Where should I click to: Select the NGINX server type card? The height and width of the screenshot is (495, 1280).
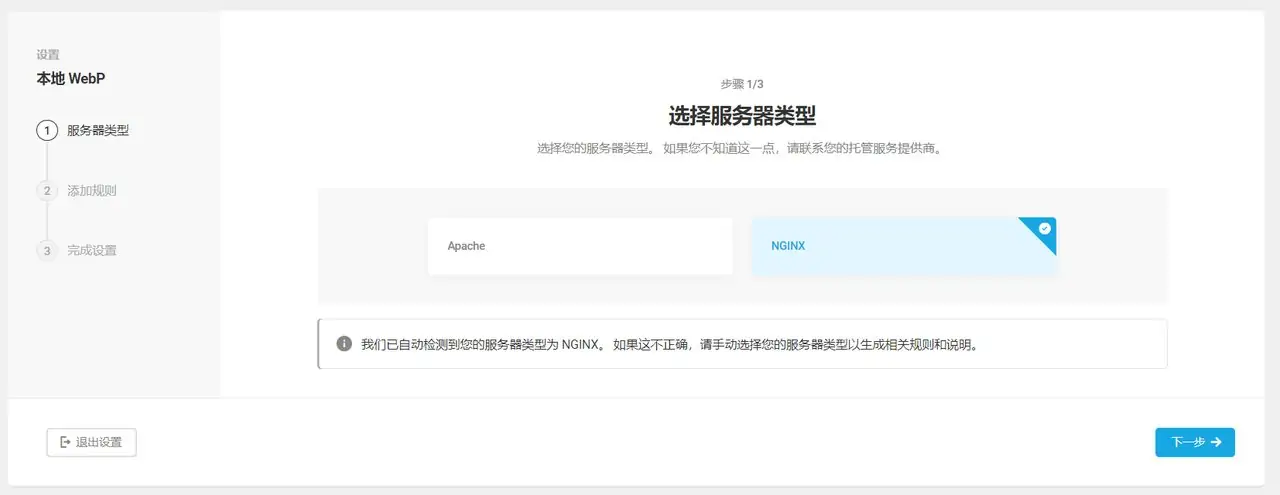(904, 246)
